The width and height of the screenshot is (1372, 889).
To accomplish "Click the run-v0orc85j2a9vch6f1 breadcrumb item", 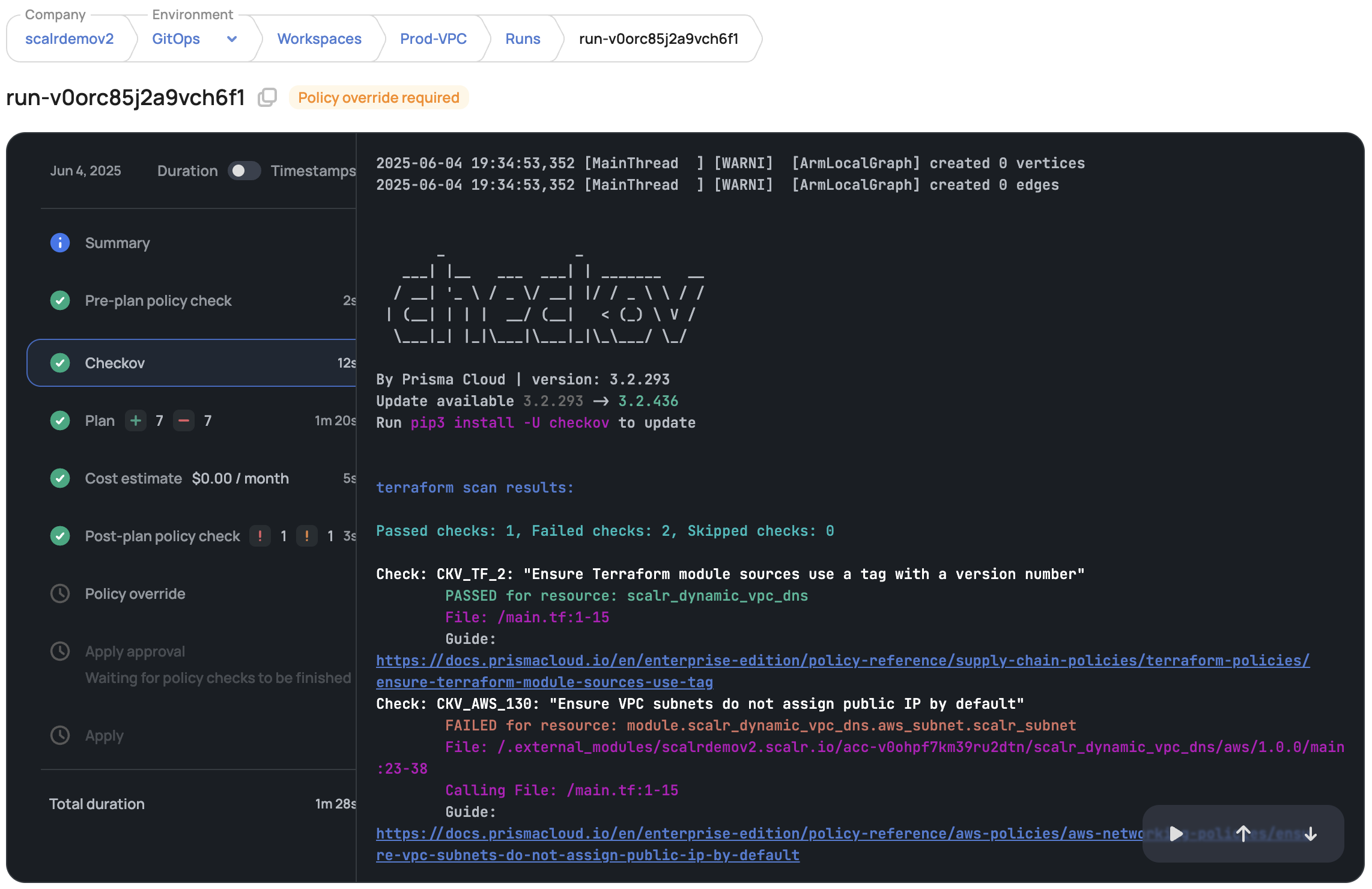I will pyautogui.click(x=658, y=39).
